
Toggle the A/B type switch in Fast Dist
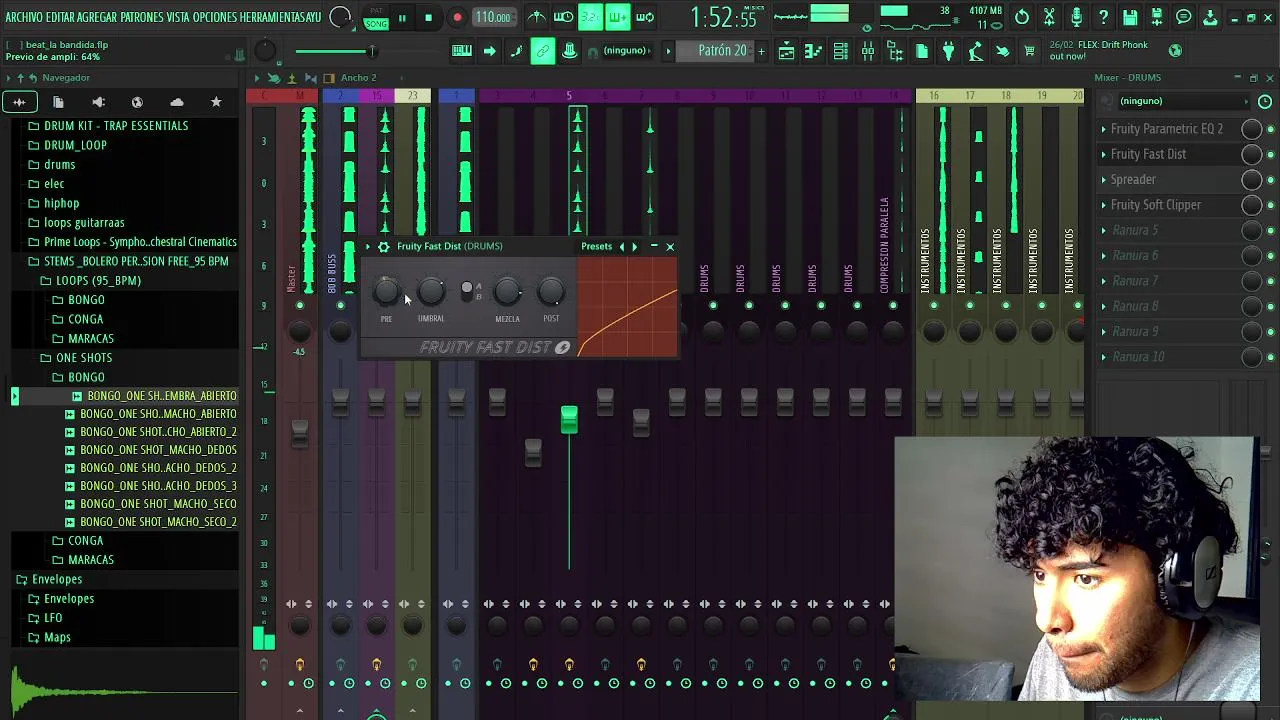pos(467,289)
